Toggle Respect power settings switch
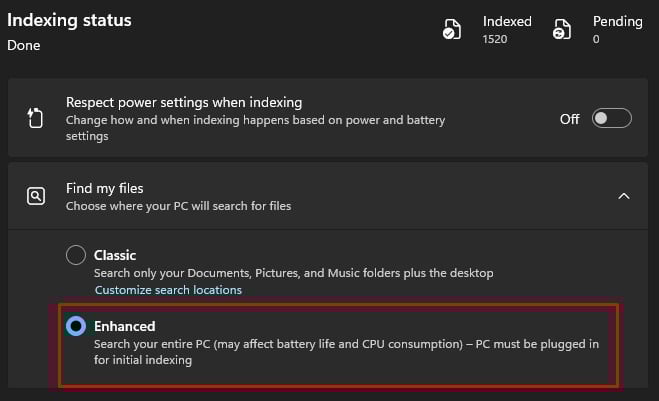The width and height of the screenshot is (659, 401). 611,119
